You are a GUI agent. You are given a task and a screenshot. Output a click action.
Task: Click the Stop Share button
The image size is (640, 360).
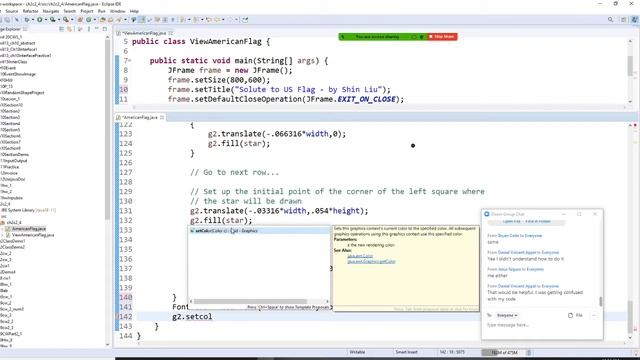(442, 37)
